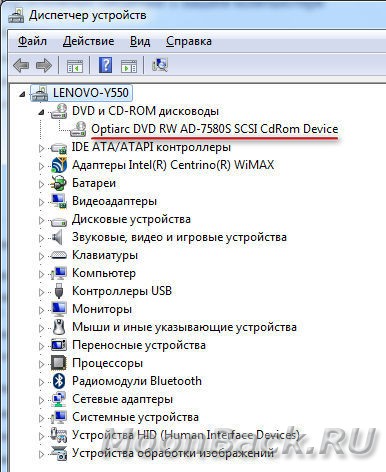
Task: Expand Дисковые устройства arrow
Action: [41, 220]
